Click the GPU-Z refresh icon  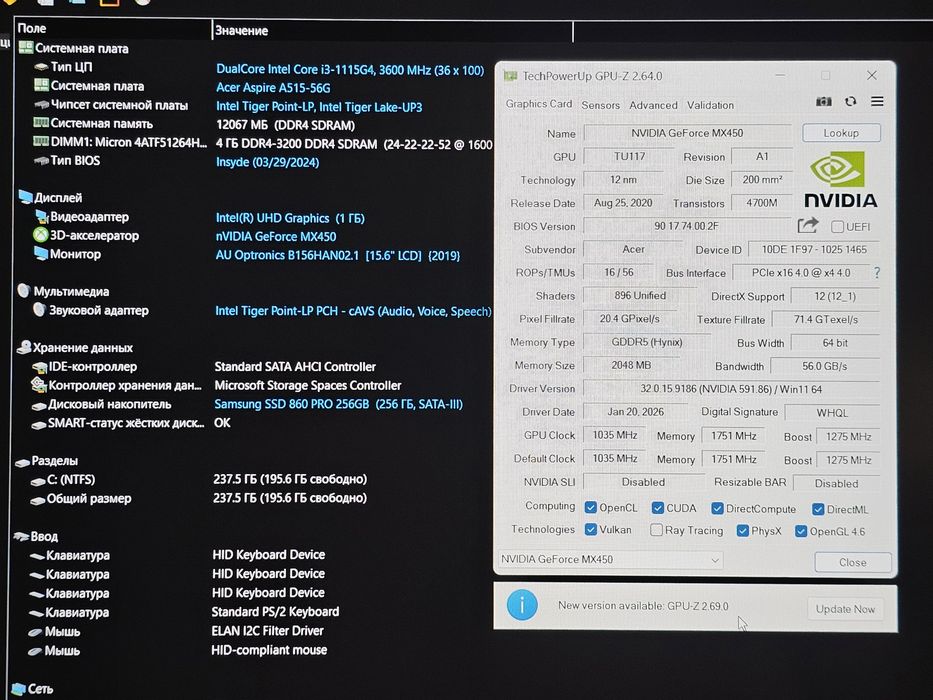coord(850,101)
